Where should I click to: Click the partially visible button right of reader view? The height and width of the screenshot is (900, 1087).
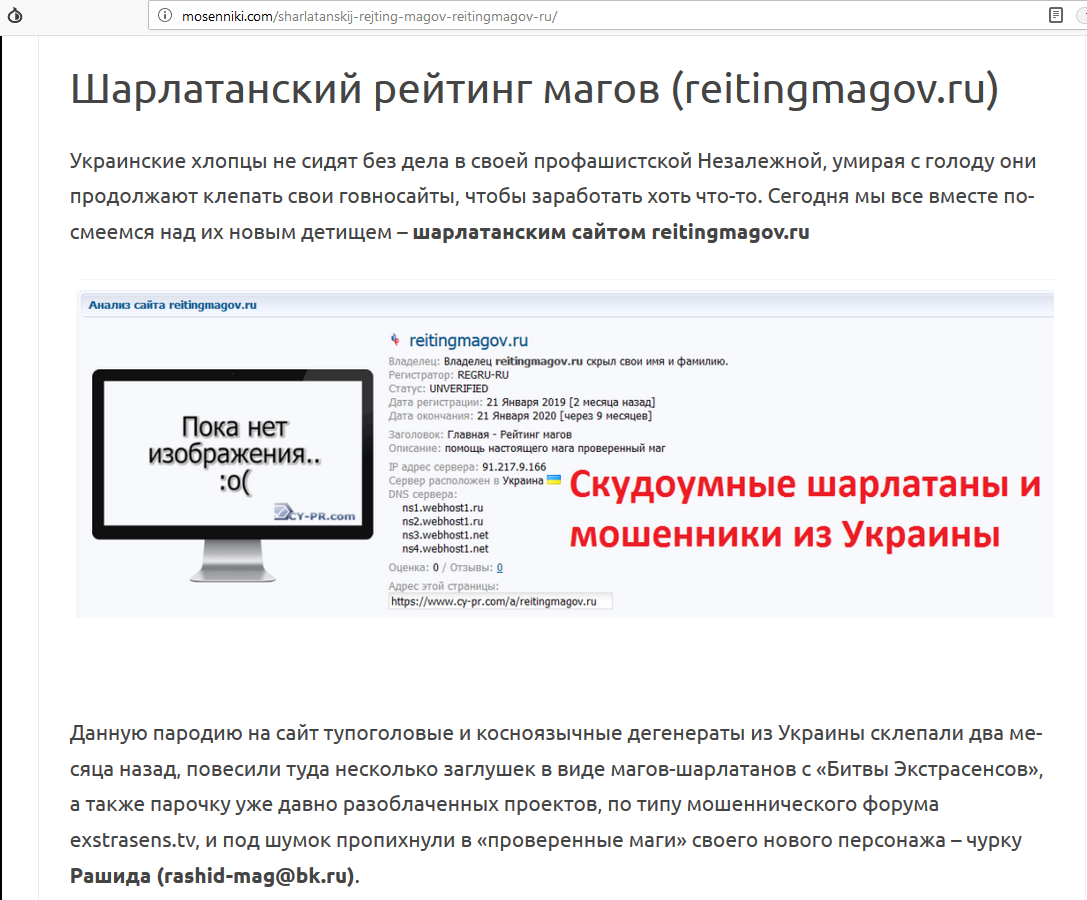1082,16
